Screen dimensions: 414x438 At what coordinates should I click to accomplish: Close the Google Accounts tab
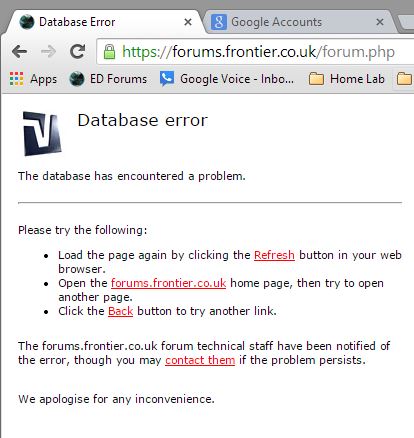(x=380, y=22)
